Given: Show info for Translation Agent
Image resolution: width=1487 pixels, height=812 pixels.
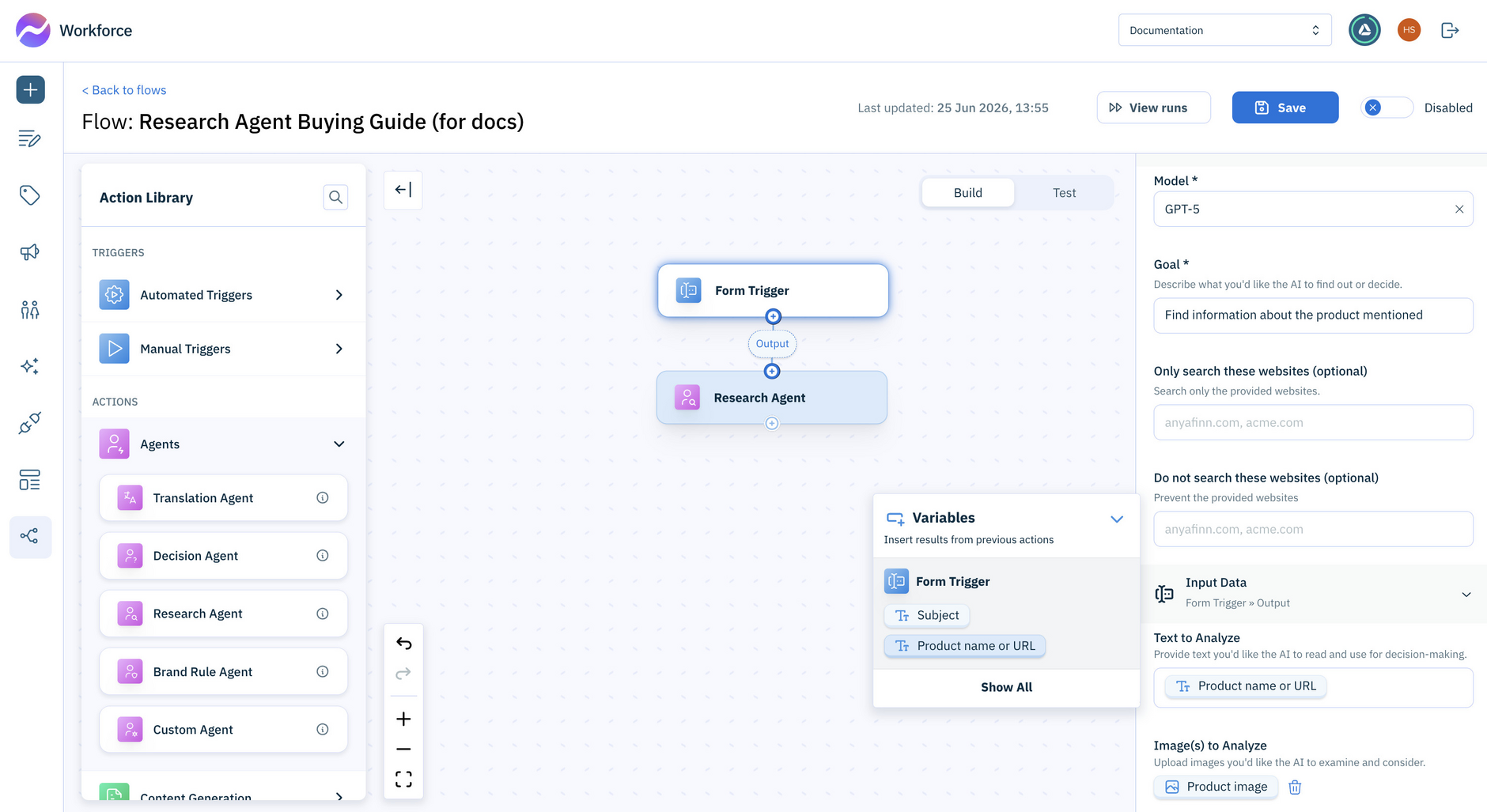Looking at the screenshot, I should (x=323, y=497).
